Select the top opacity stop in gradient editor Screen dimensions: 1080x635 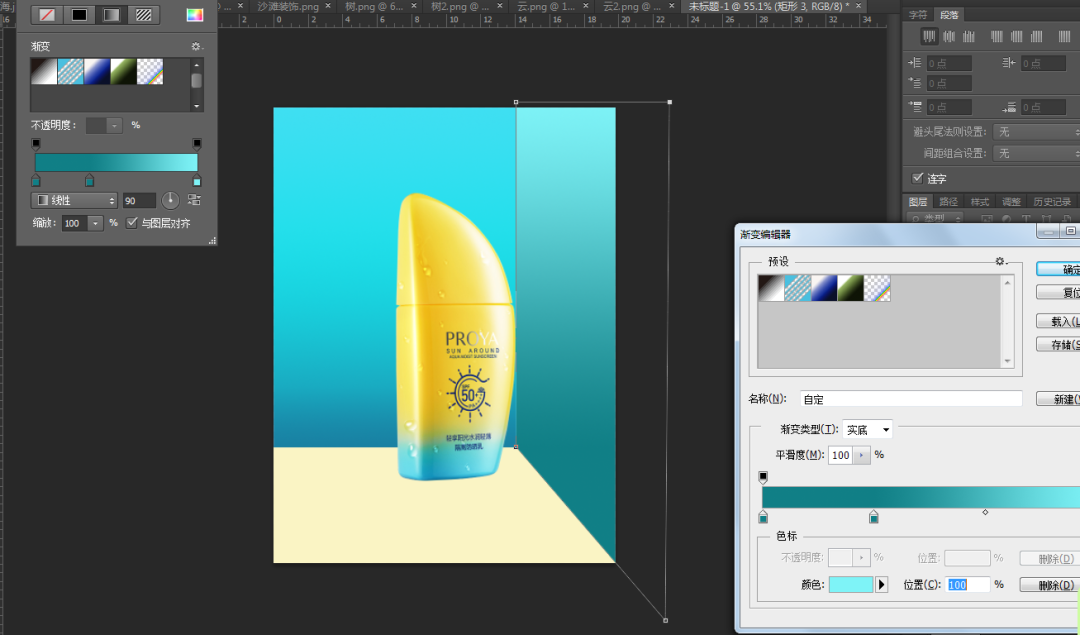tap(763, 477)
